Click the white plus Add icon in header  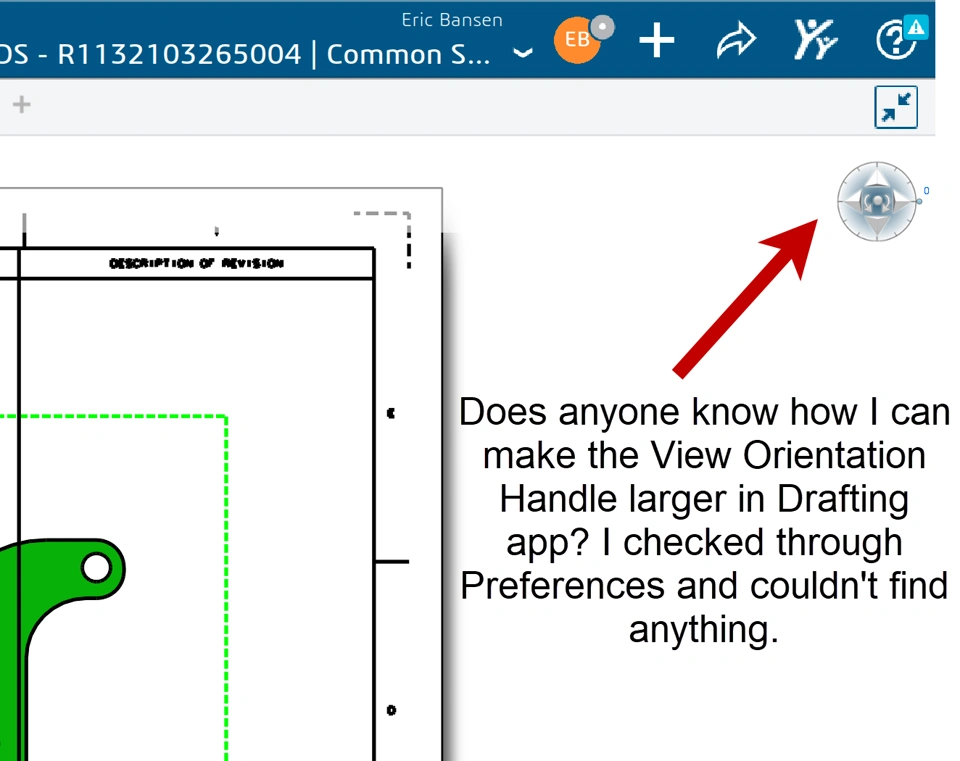(656, 41)
